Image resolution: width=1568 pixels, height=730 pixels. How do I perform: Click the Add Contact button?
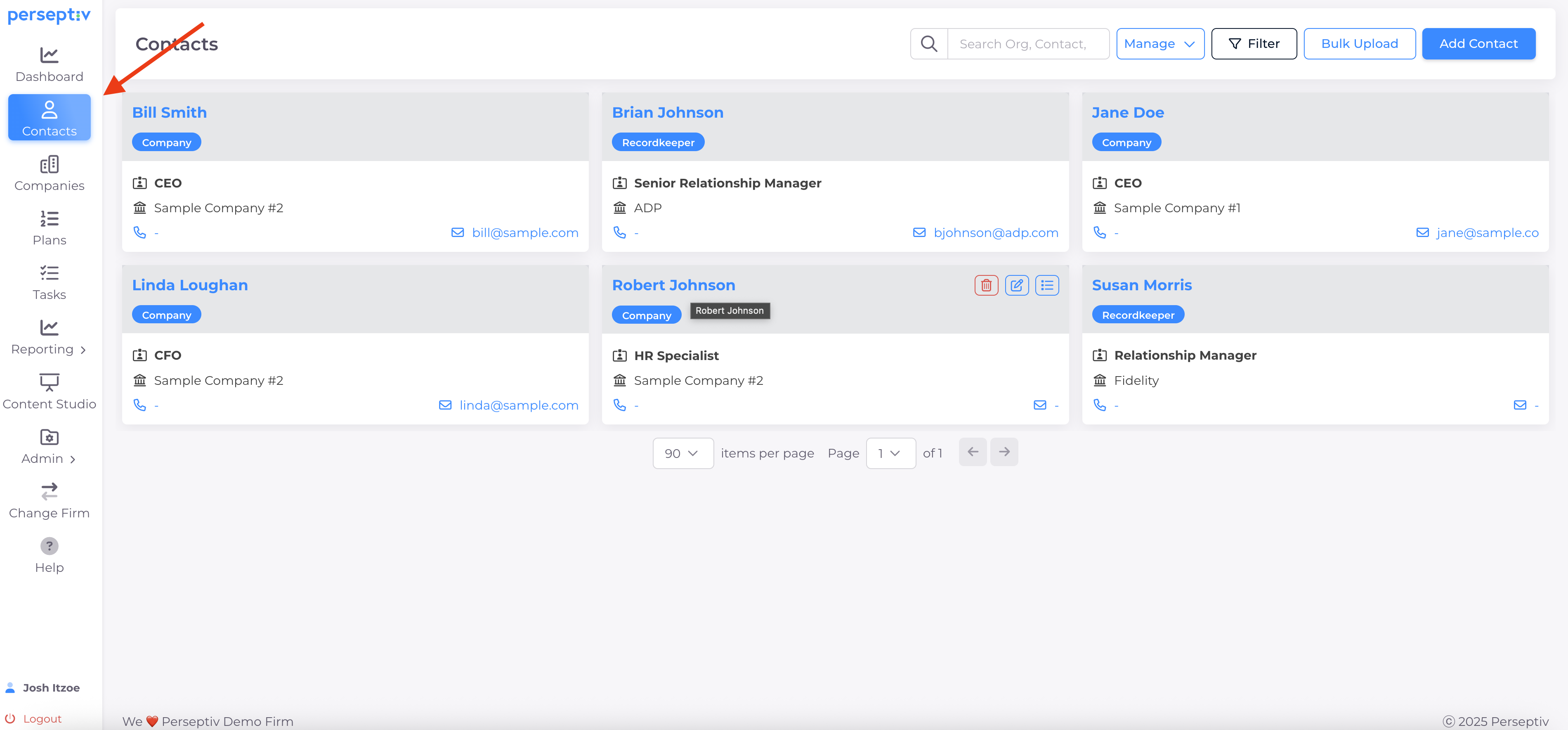[x=1478, y=44]
